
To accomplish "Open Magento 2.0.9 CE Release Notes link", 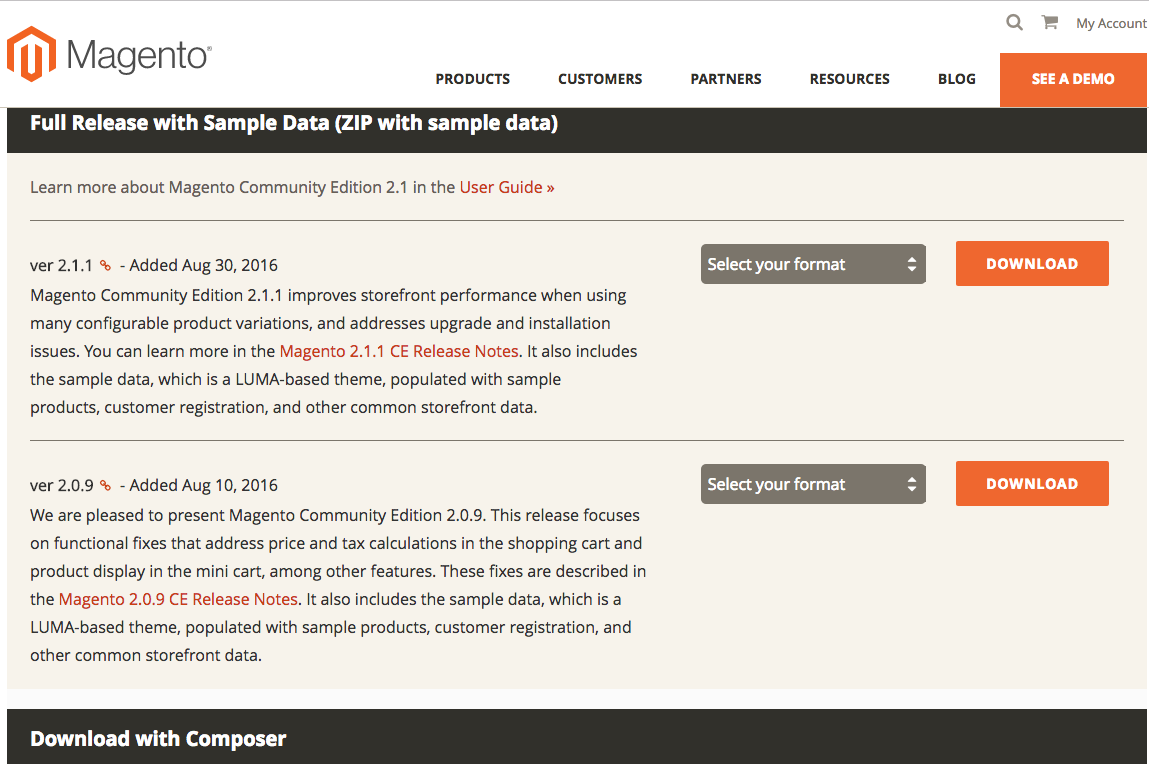I will click(178, 599).
